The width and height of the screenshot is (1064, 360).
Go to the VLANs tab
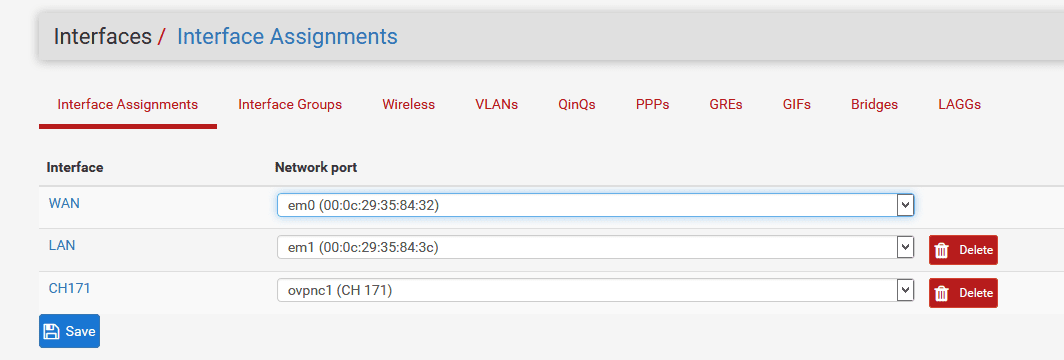point(497,105)
